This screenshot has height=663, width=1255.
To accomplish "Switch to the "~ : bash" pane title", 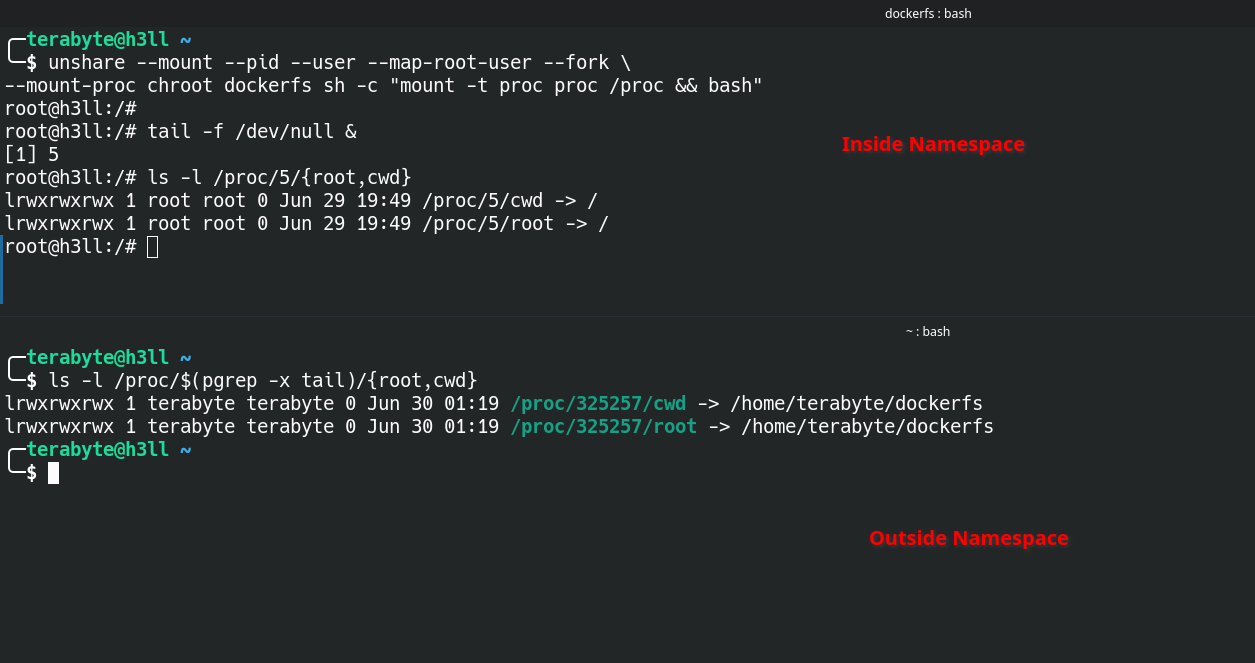I will coord(927,331).
